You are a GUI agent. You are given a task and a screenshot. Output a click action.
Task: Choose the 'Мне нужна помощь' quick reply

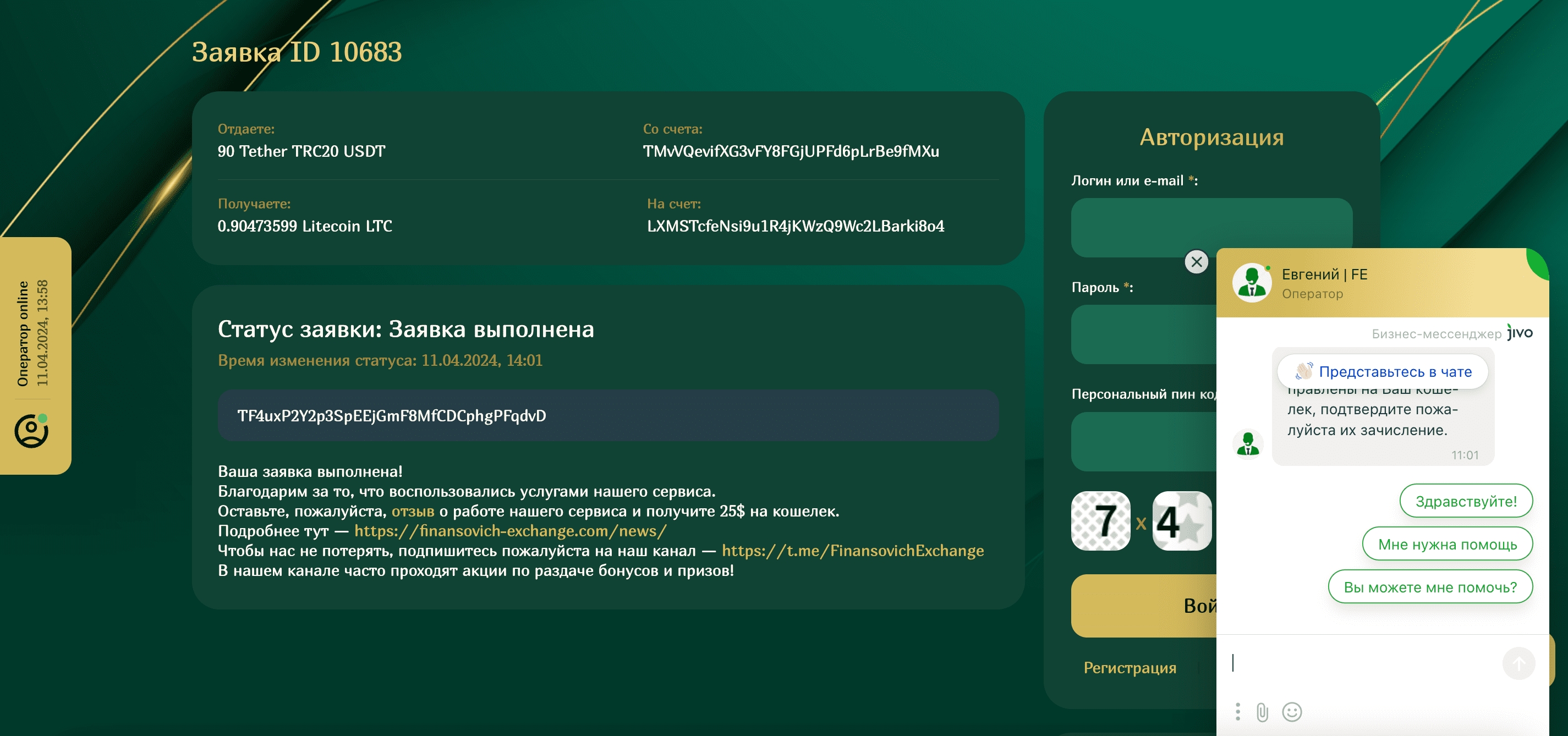click(x=1447, y=544)
